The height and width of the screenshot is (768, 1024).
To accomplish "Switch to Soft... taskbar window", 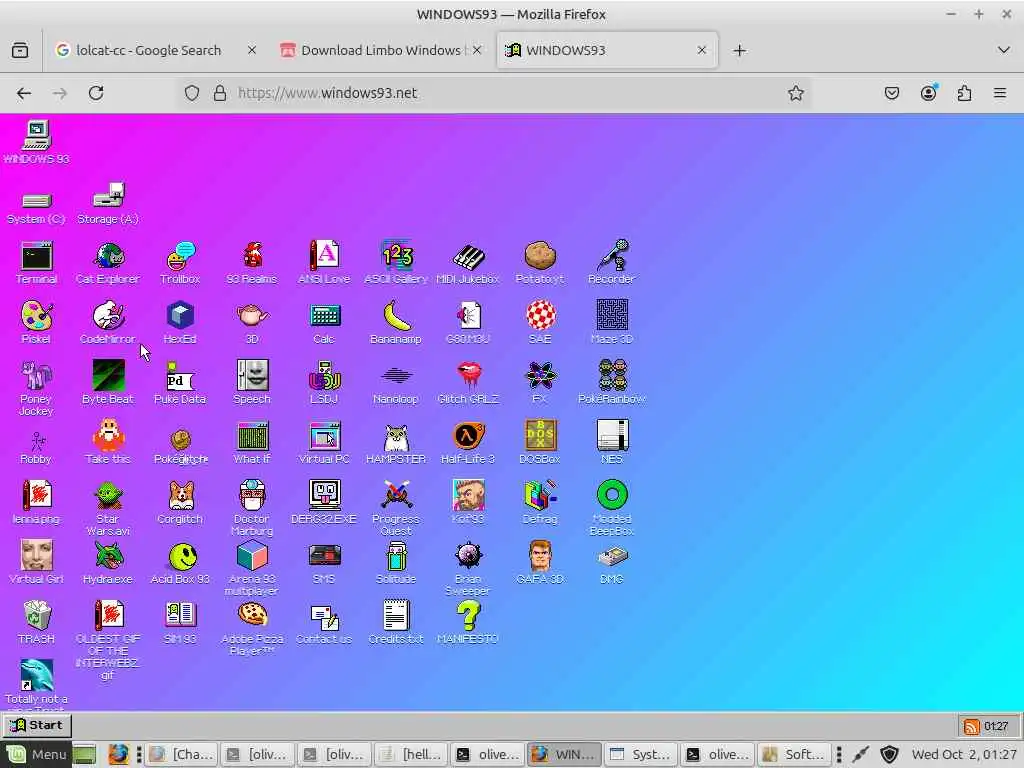I will (794, 754).
